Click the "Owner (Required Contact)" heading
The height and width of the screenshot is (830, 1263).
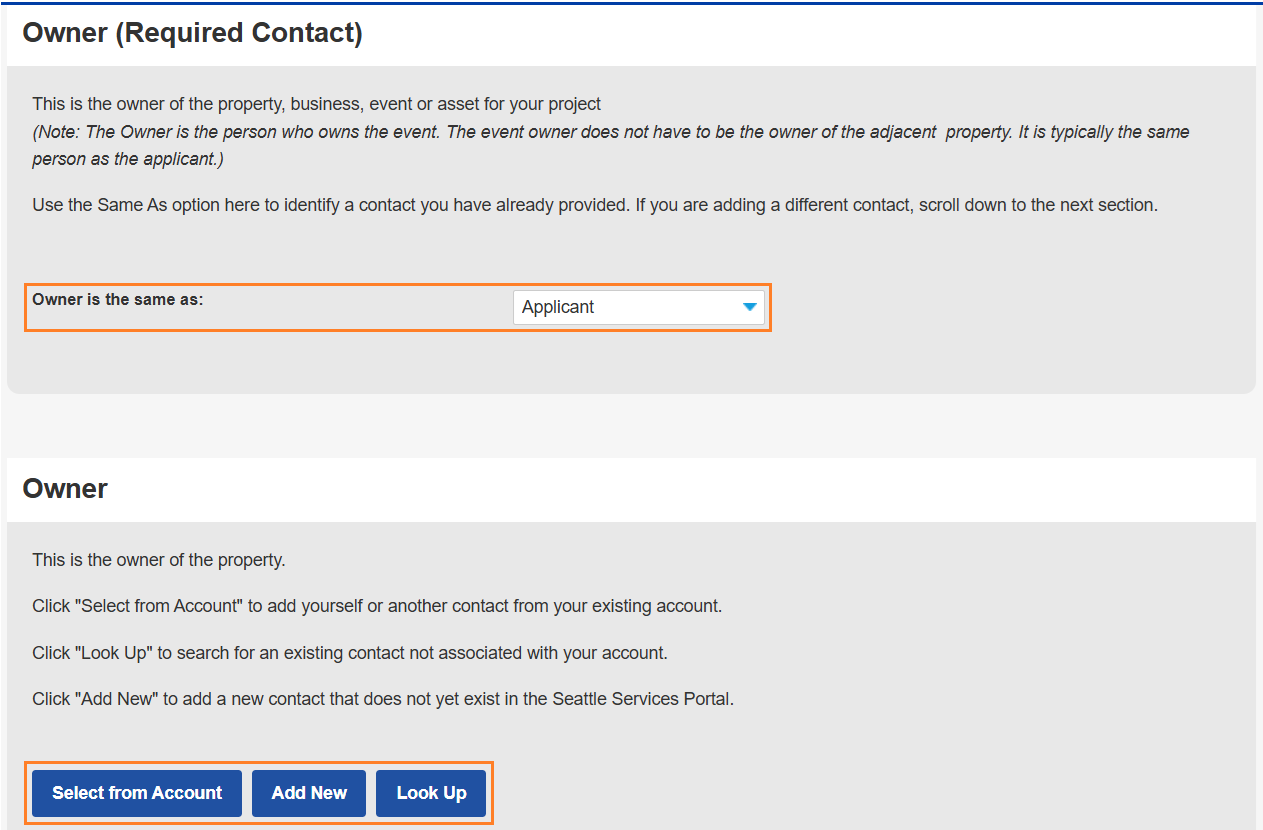(192, 33)
